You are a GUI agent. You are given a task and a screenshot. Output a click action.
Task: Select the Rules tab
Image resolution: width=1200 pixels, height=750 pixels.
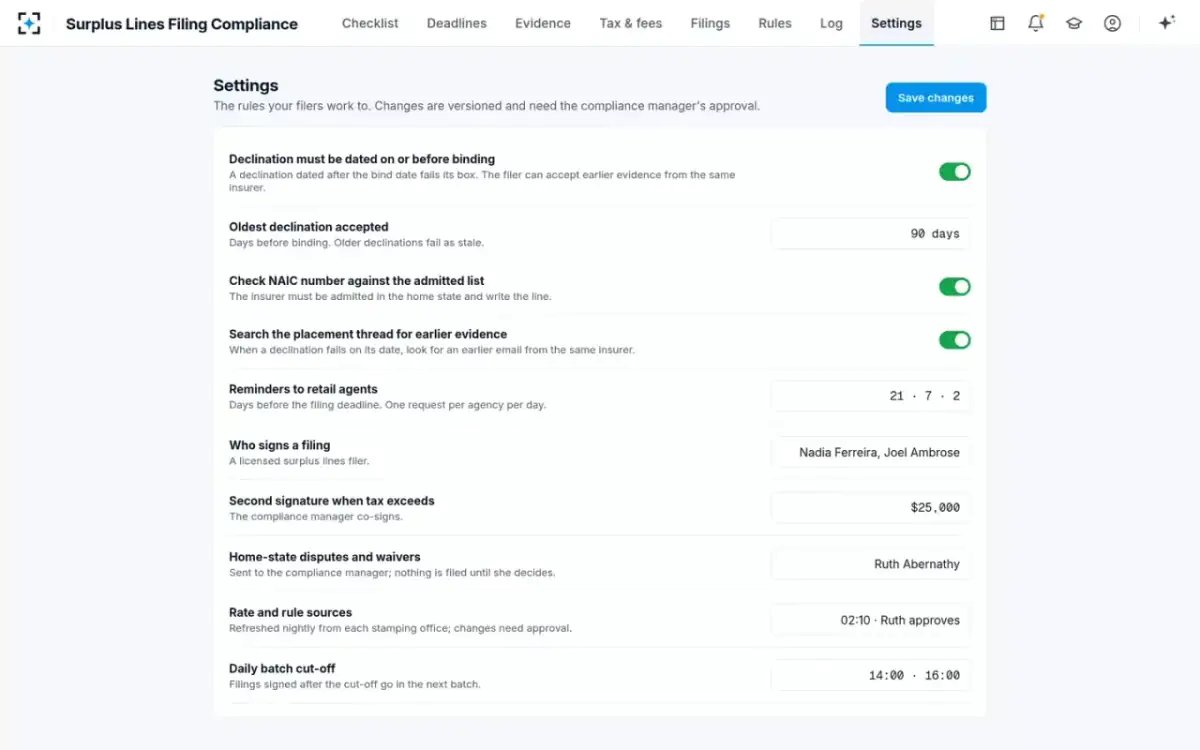[775, 23]
